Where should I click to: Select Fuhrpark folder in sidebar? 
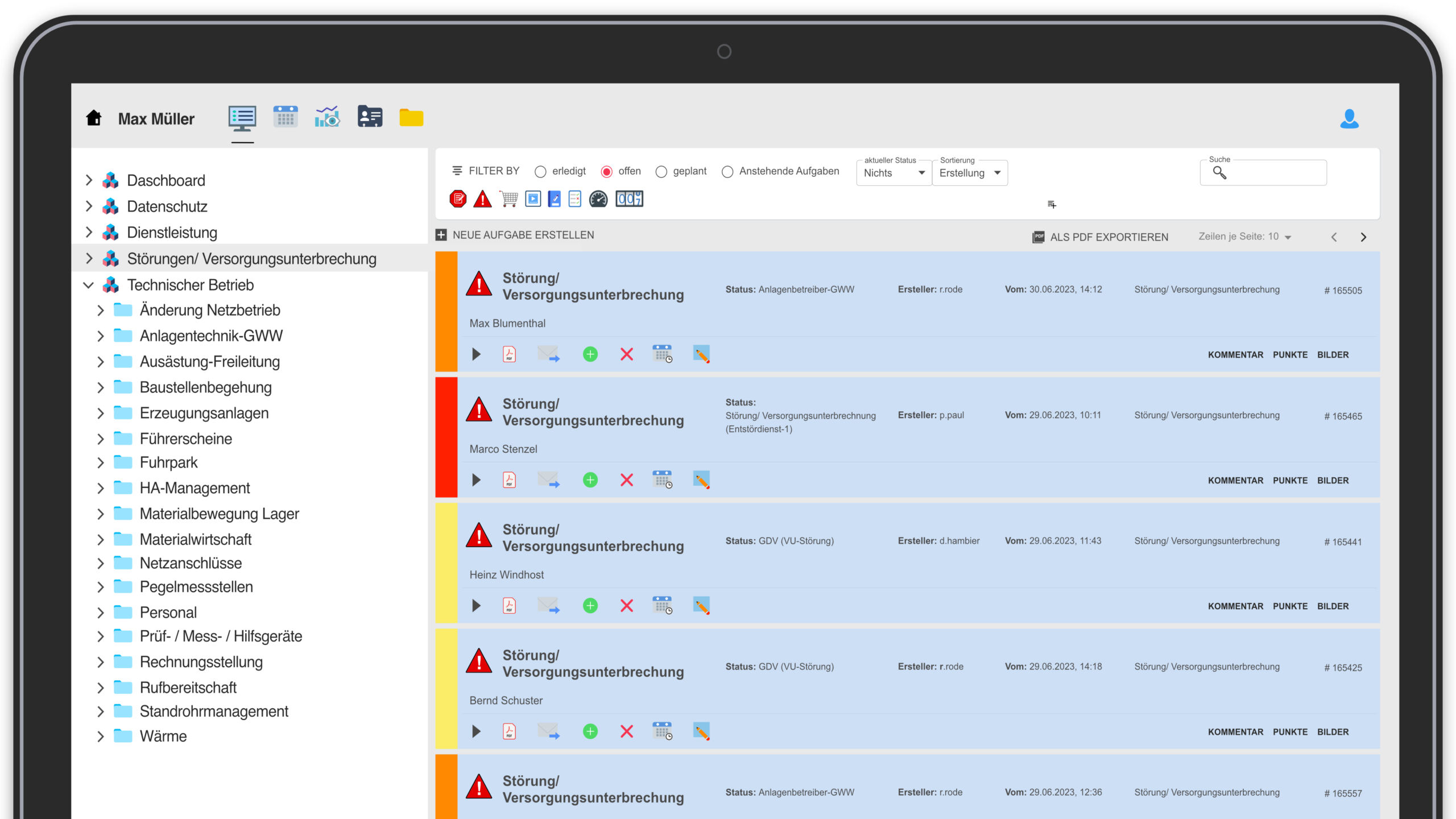[168, 462]
